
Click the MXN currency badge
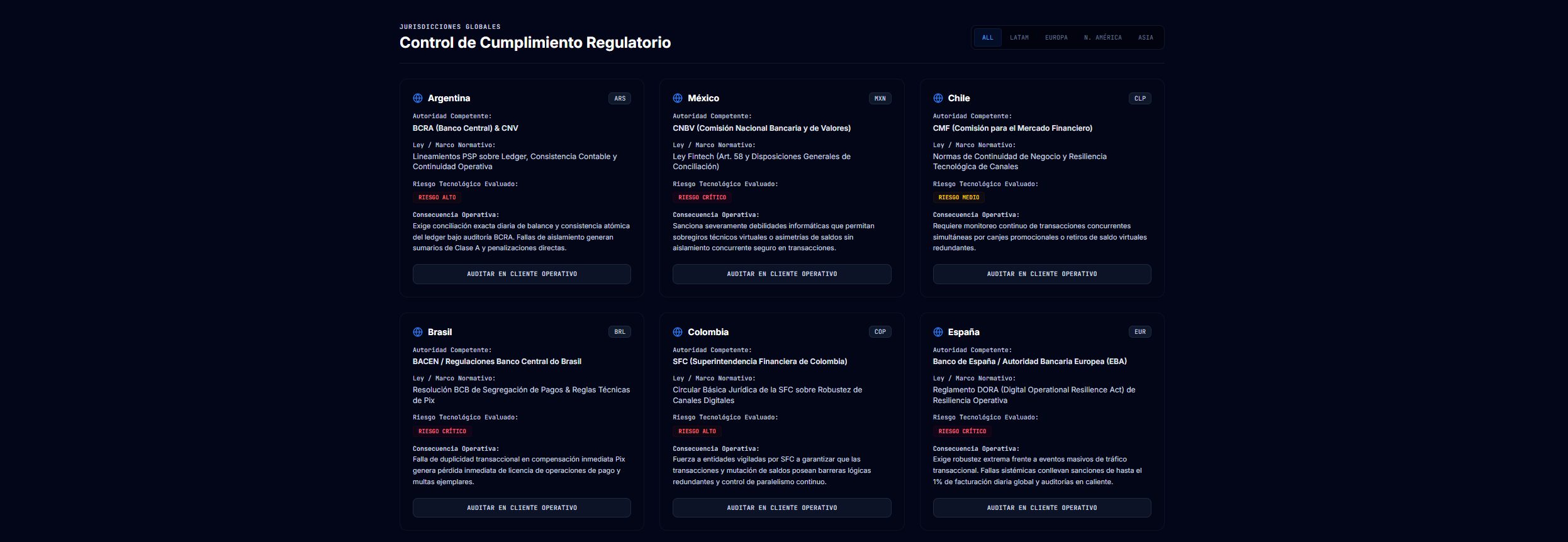click(880, 99)
